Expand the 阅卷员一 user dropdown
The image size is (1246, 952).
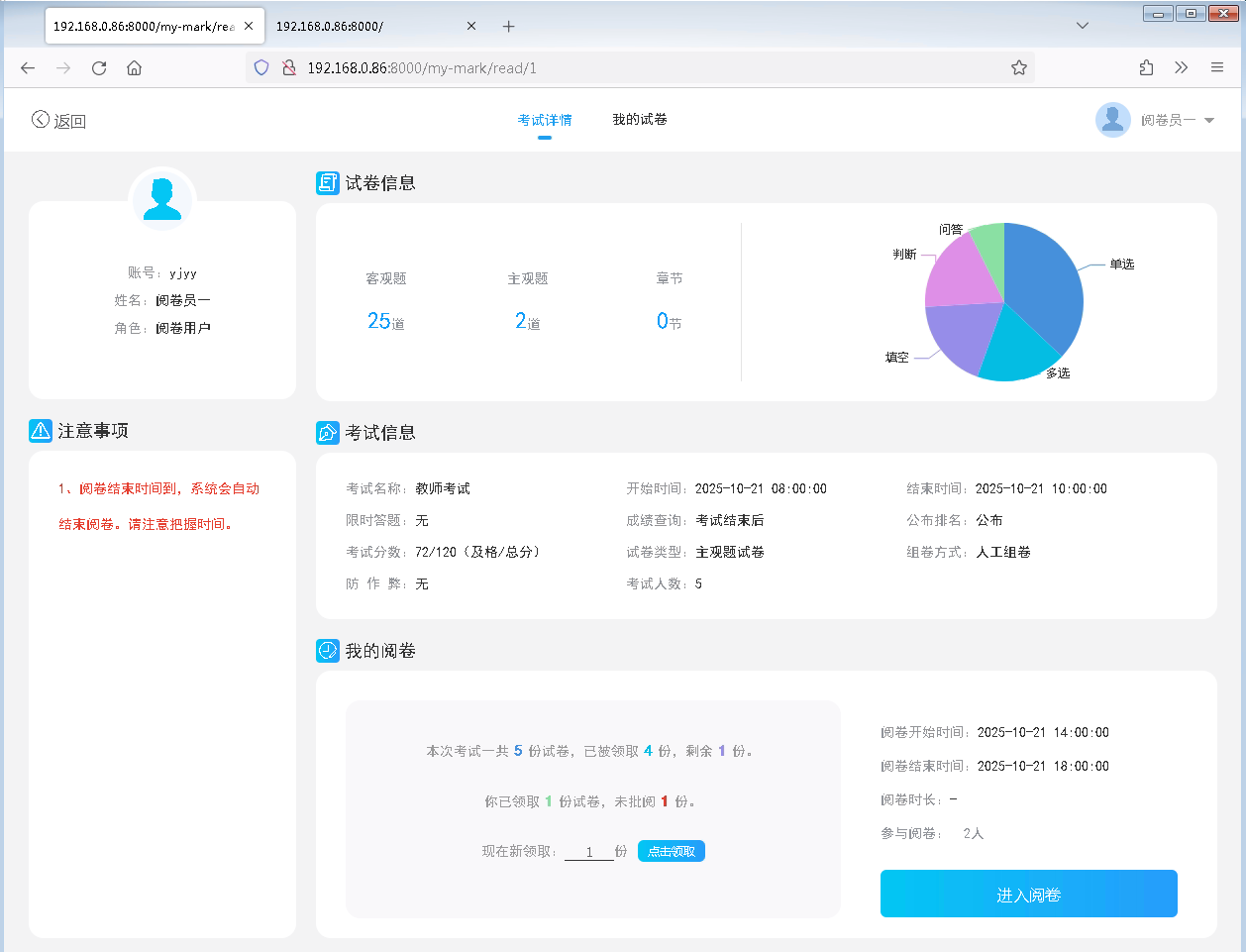click(1208, 121)
